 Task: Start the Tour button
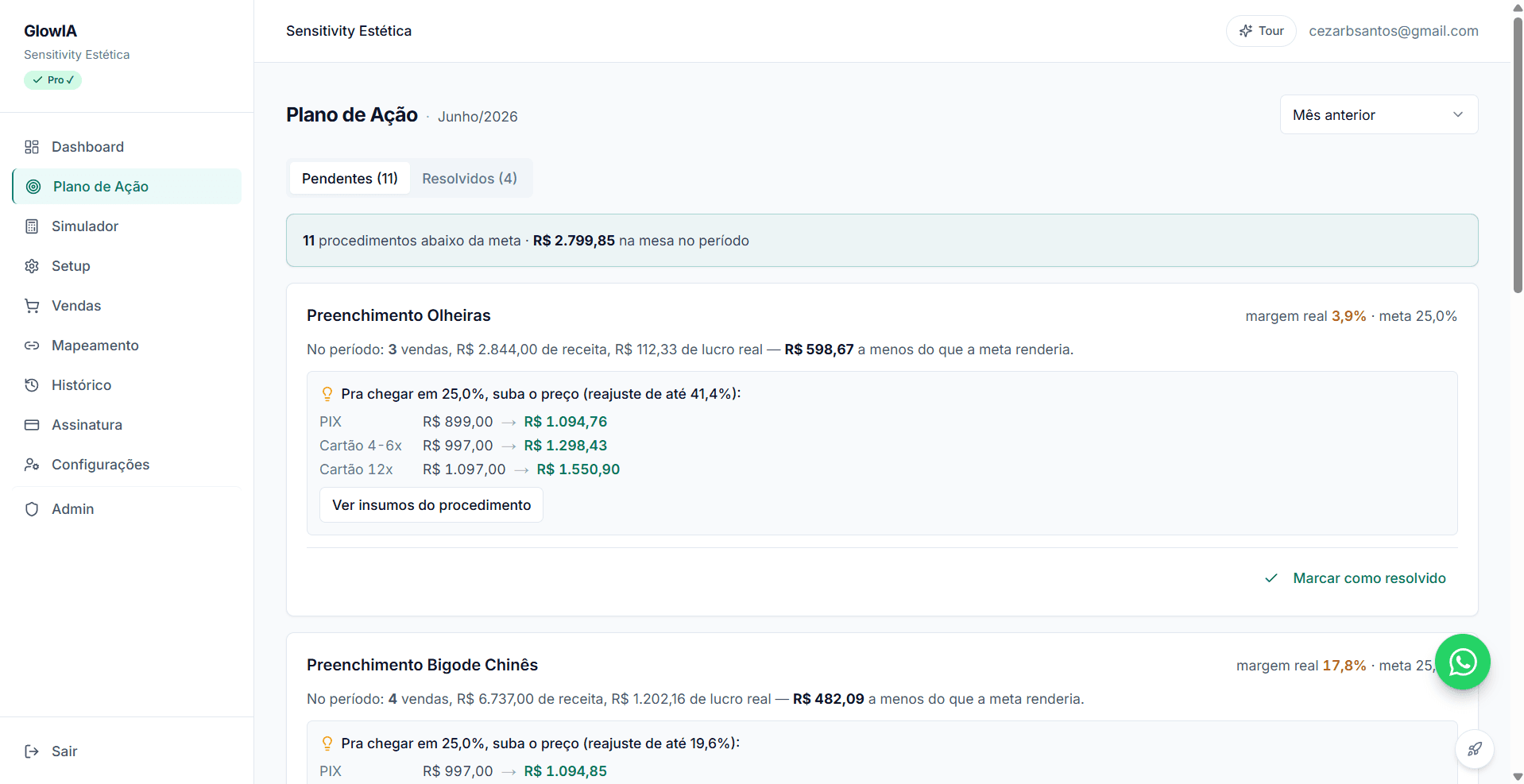pos(1261,31)
